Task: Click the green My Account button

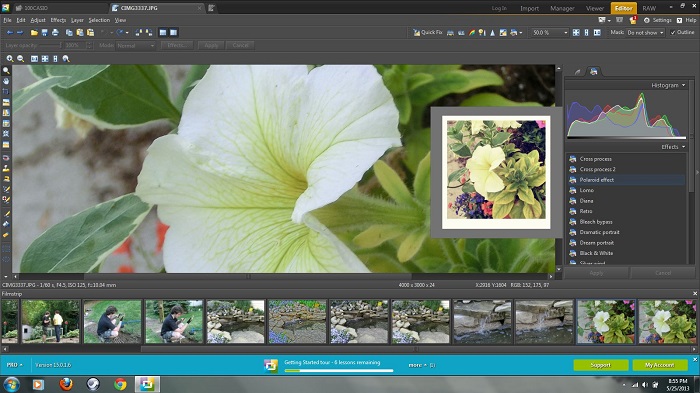Action: [659, 365]
